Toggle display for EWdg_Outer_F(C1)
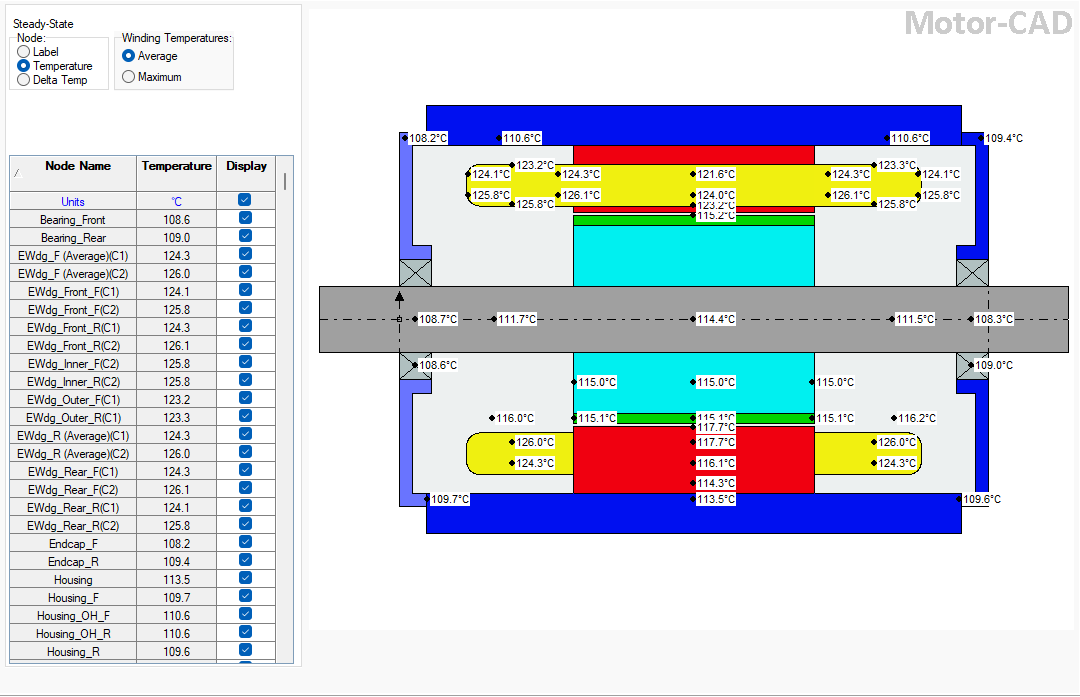 coord(245,397)
